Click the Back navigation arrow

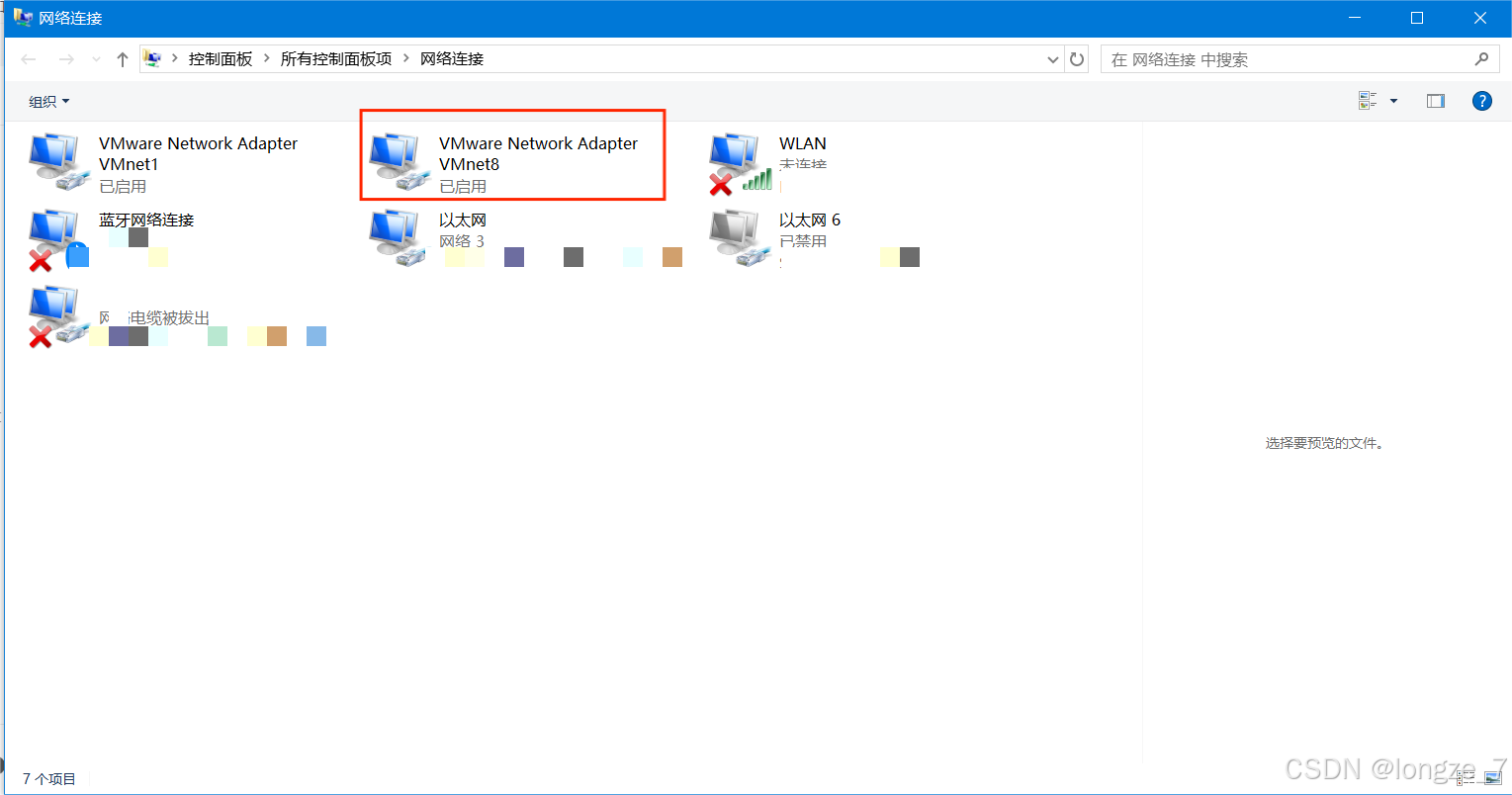pos(29,59)
